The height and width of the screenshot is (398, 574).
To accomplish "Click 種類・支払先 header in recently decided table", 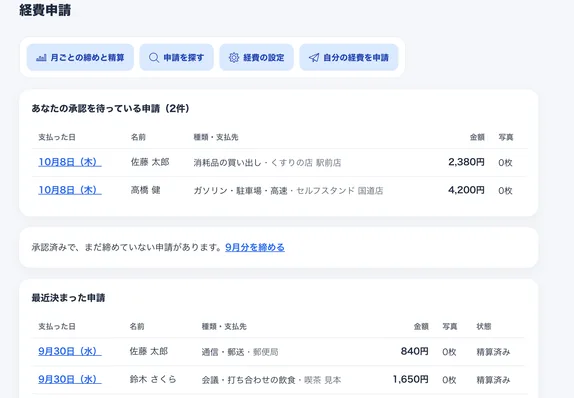I will [x=224, y=326].
